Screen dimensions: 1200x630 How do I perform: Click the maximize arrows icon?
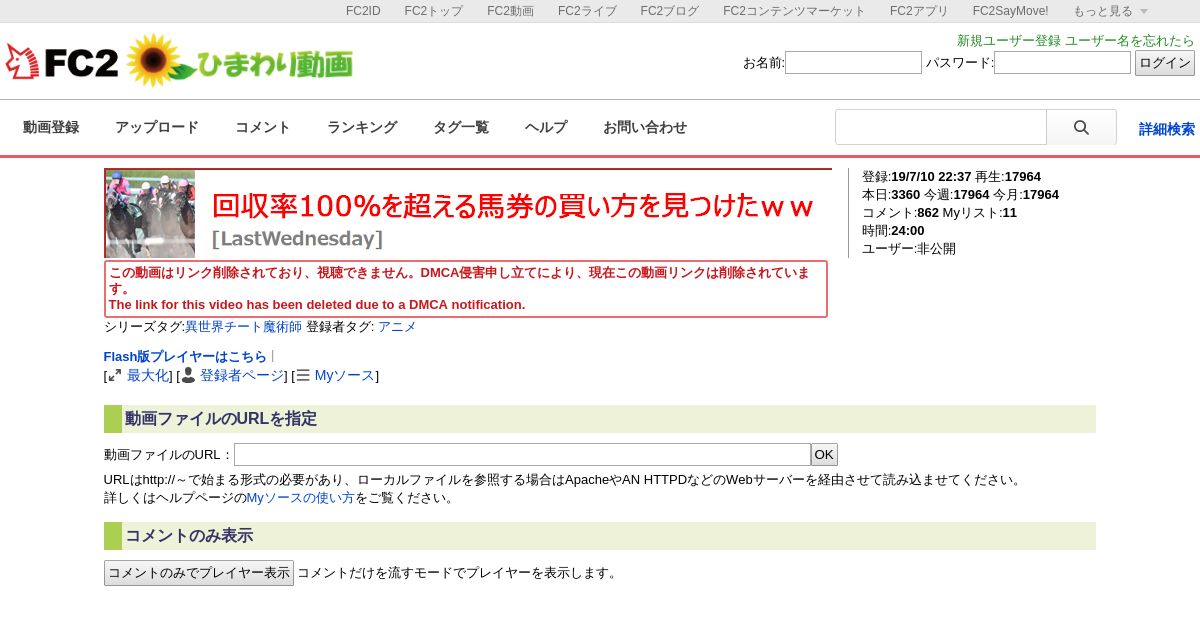tap(115, 376)
